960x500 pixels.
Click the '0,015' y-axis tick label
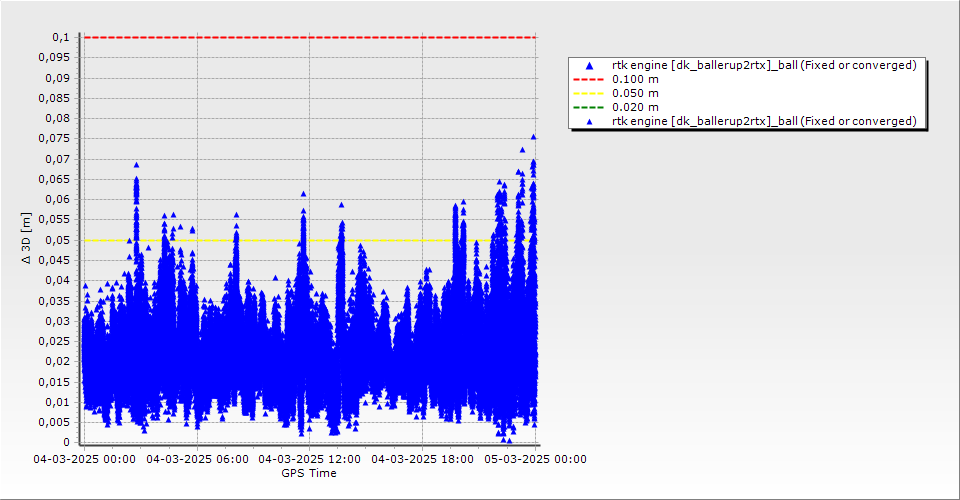pyautogui.click(x=54, y=382)
